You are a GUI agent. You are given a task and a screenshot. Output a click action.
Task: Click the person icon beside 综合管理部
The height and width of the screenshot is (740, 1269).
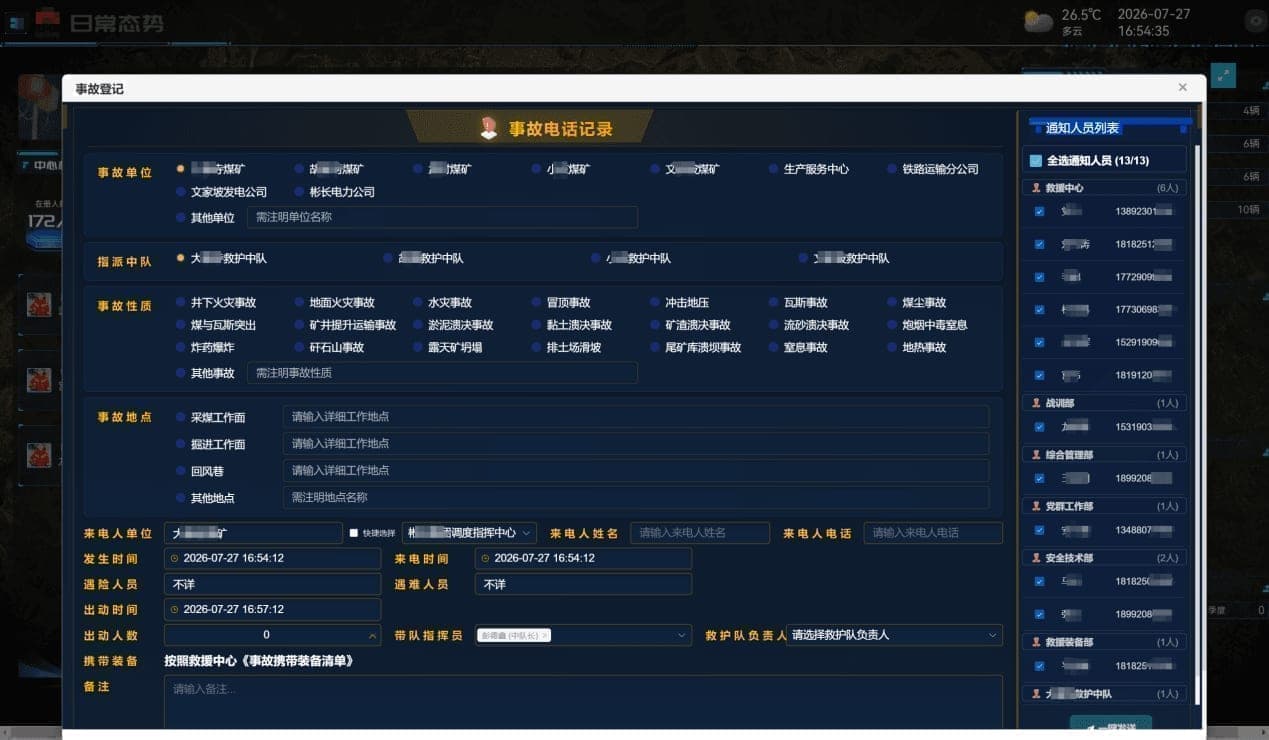(1036, 455)
